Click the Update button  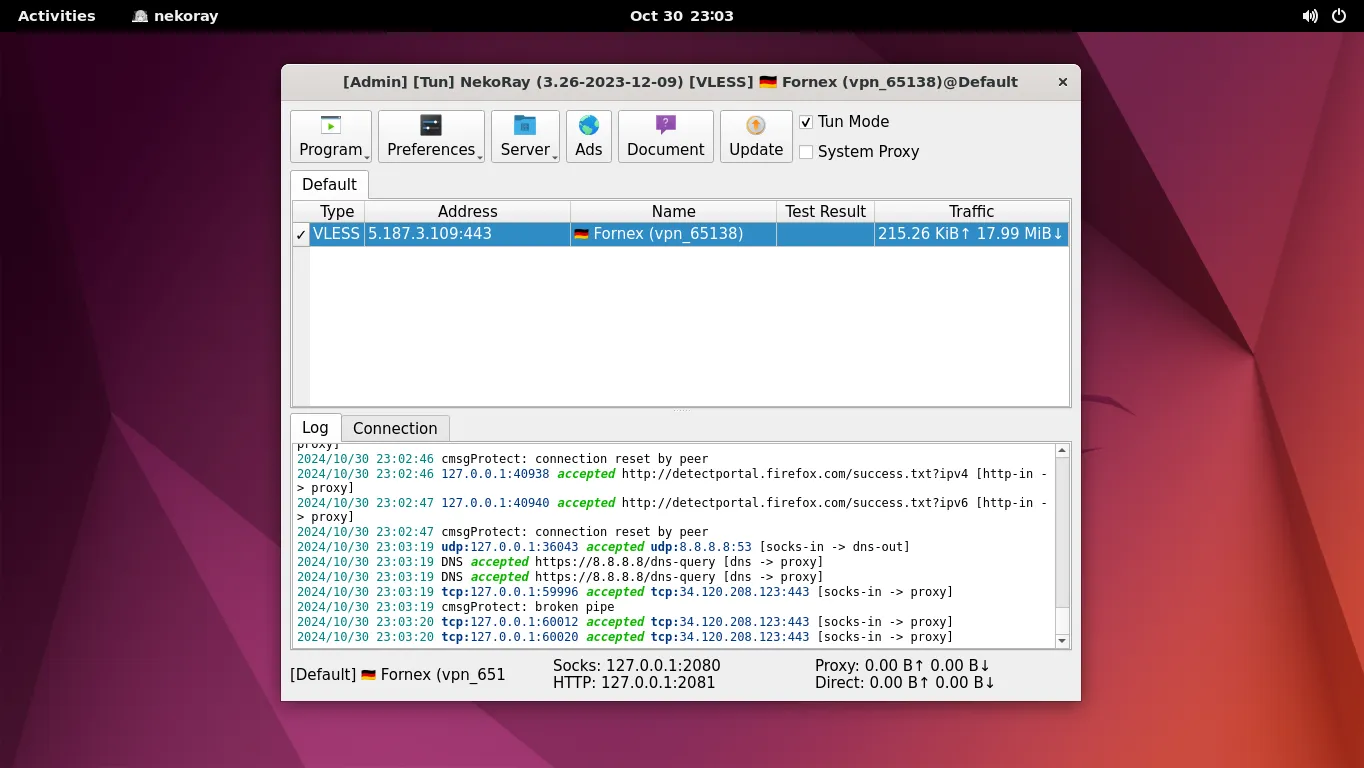click(756, 137)
